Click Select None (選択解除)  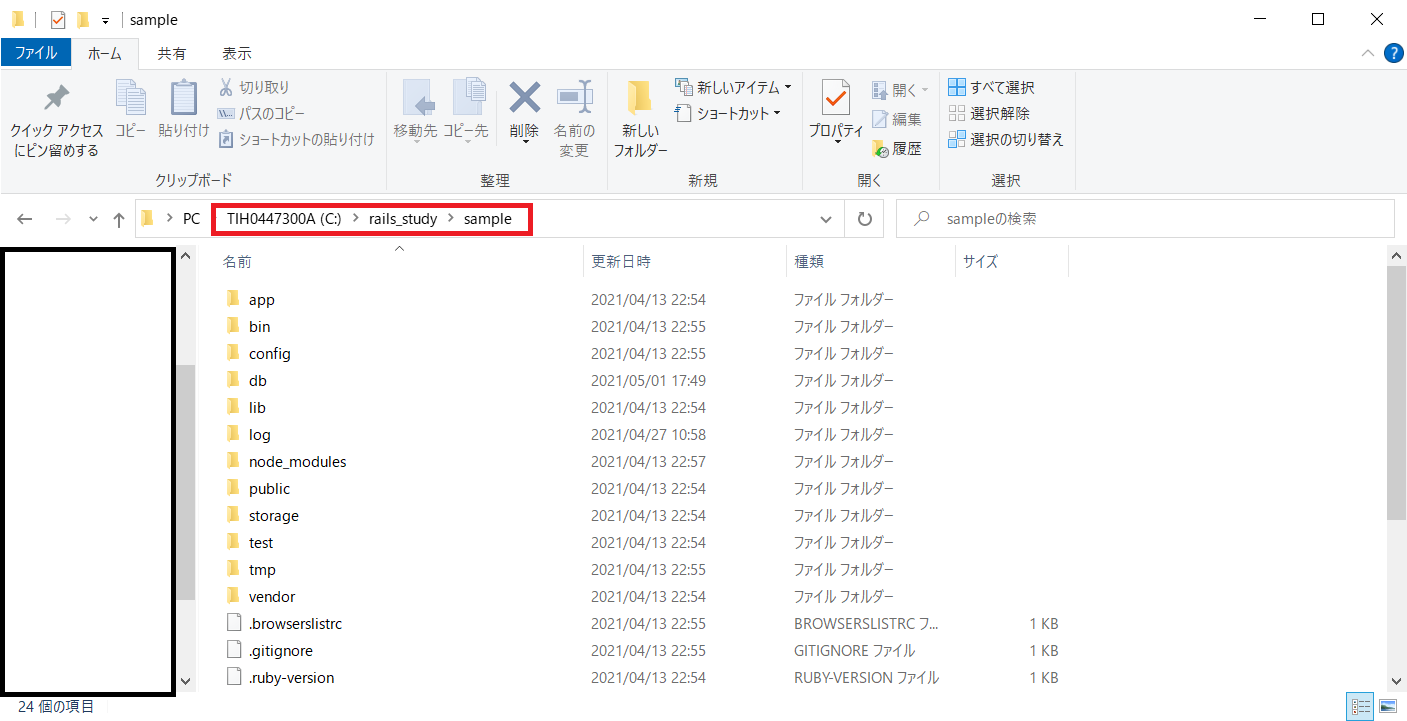click(x=989, y=114)
